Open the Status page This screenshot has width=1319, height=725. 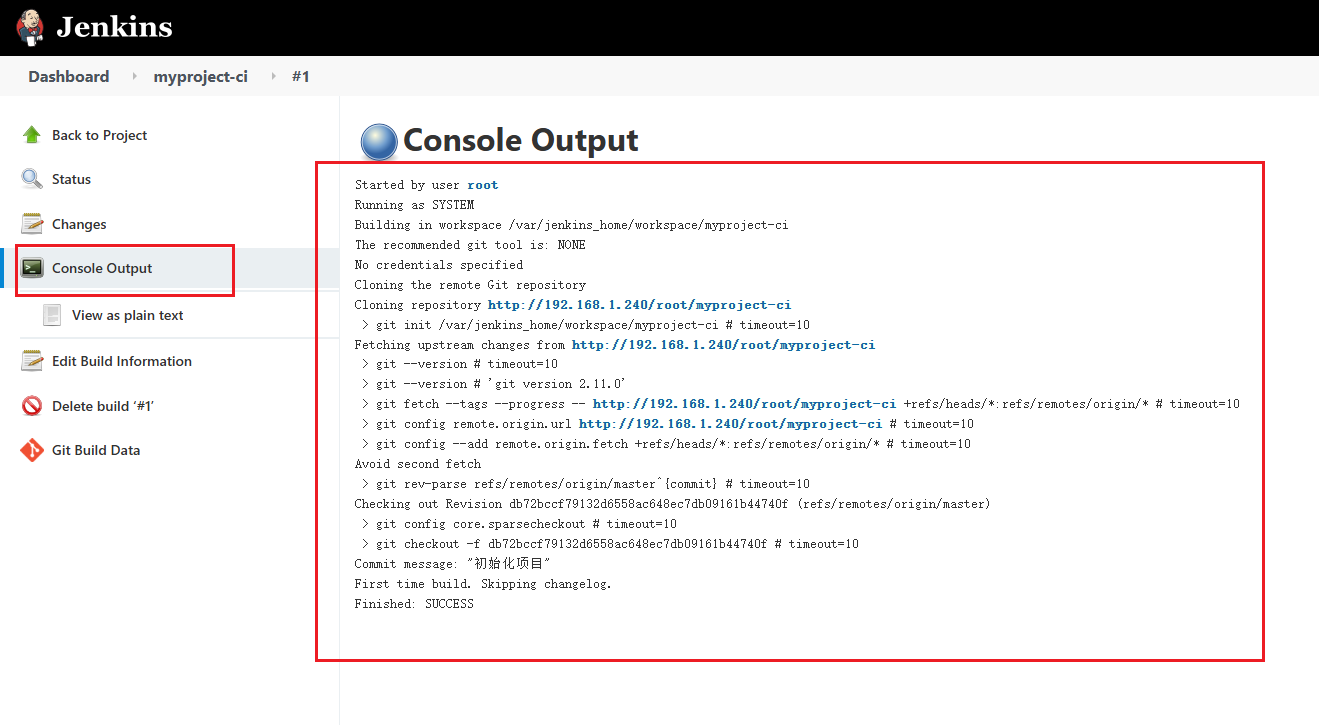tap(71, 179)
